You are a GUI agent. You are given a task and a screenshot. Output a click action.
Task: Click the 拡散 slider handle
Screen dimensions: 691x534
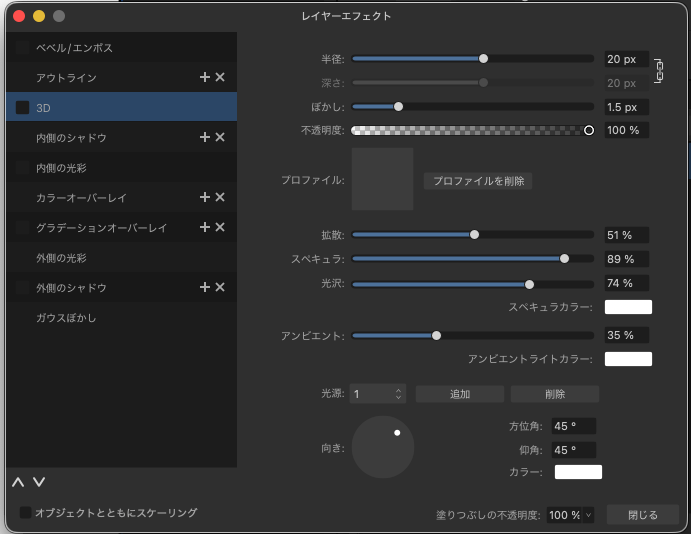[x=474, y=235]
